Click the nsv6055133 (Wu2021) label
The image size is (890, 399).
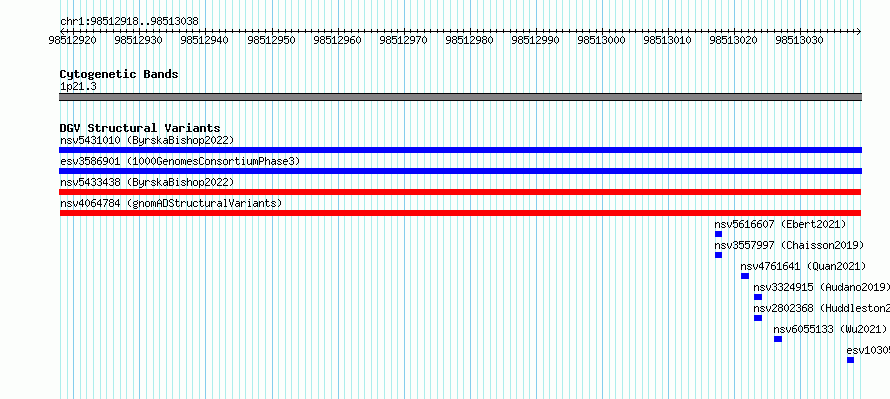[830, 329]
